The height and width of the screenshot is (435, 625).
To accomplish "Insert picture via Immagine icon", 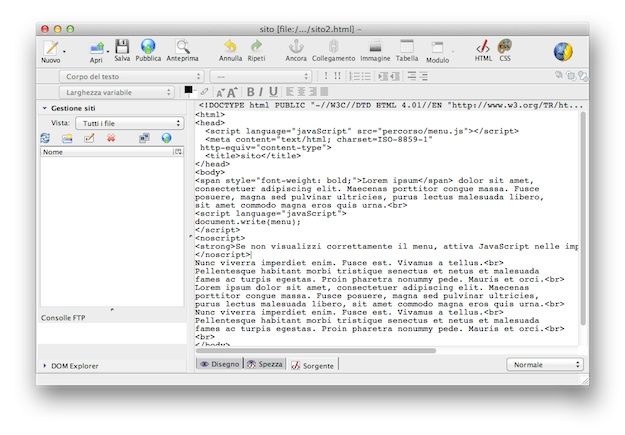I will (375, 47).
